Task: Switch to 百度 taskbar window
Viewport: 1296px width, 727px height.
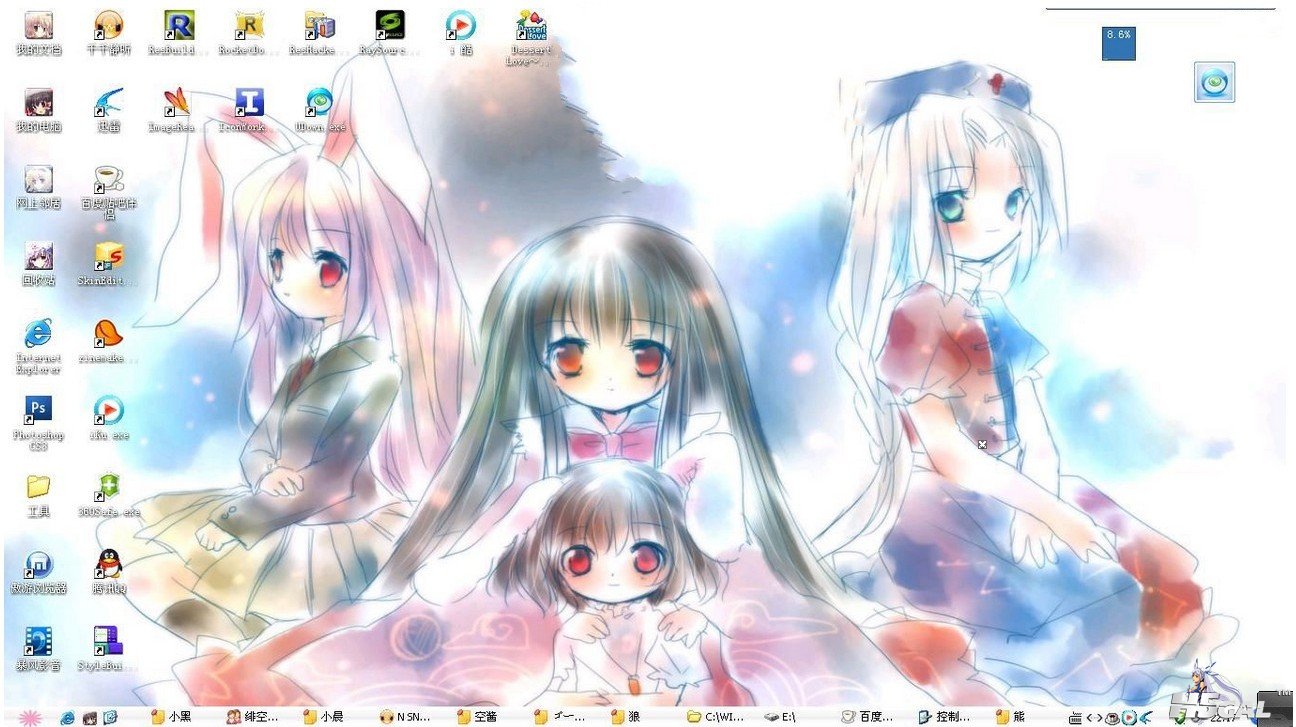Action: [869, 717]
